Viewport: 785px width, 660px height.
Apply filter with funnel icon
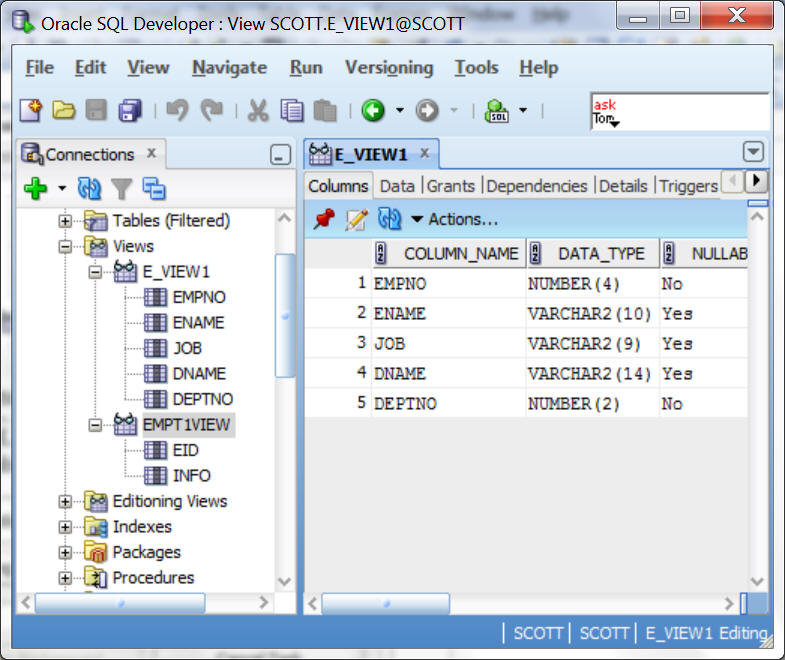pos(122,188)
